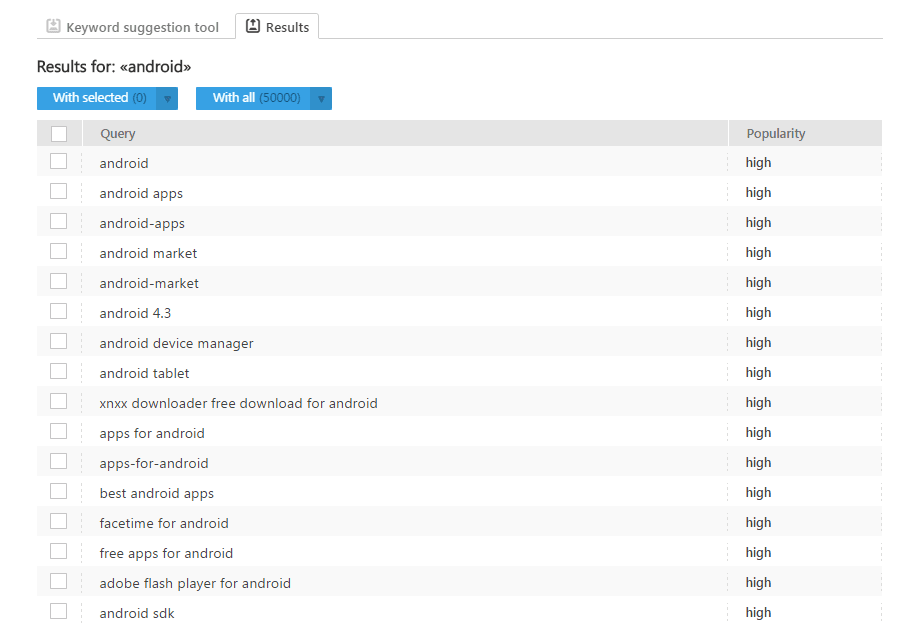Click the 'android-apps' query text

tap(142, 223)
